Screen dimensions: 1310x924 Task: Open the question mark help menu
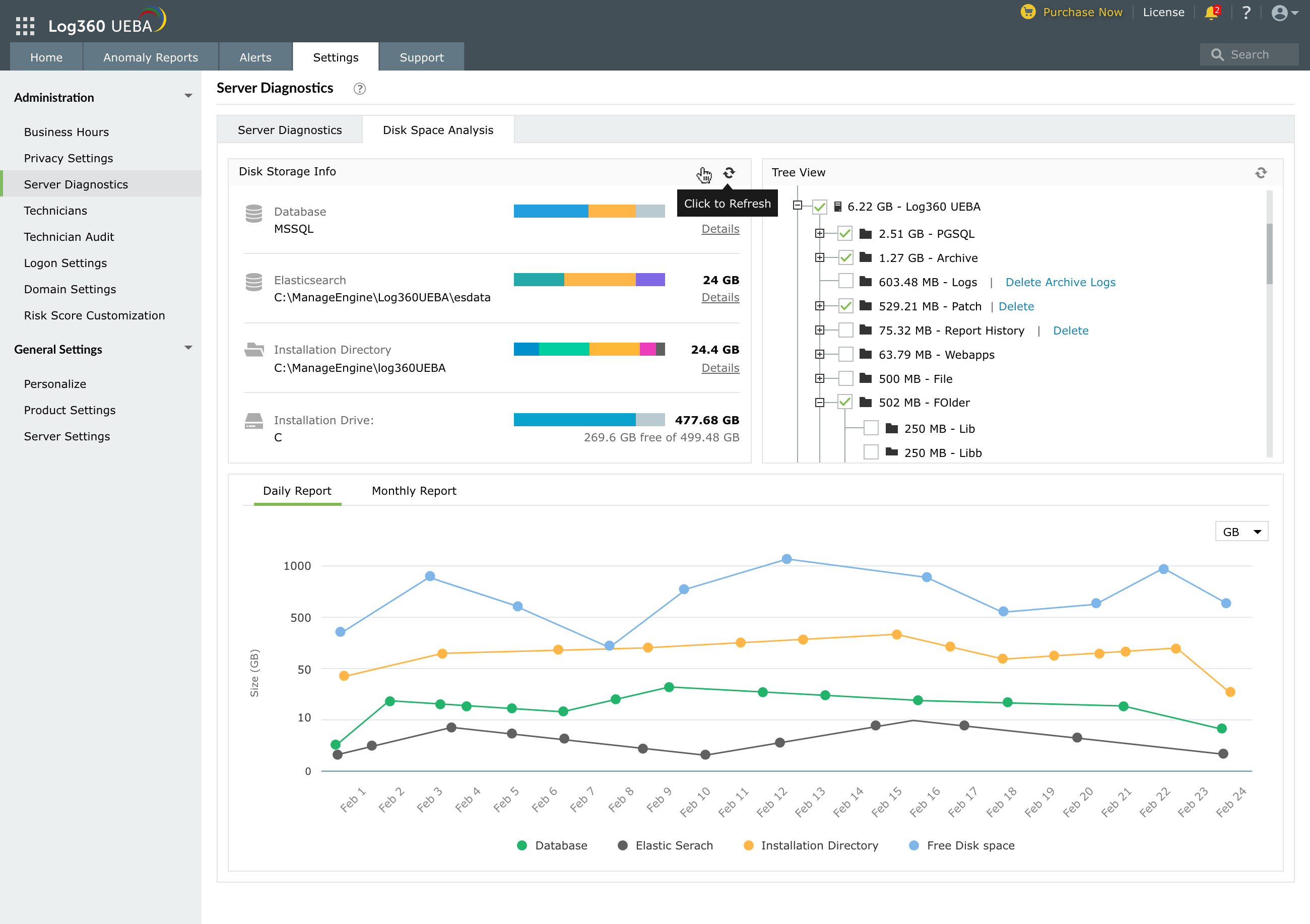click(x=1246, y=13)
